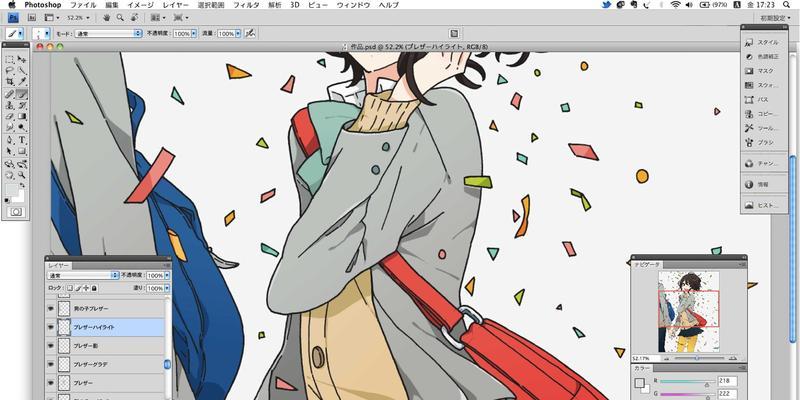Select the Move tool in toolbox

click(21, 60)
